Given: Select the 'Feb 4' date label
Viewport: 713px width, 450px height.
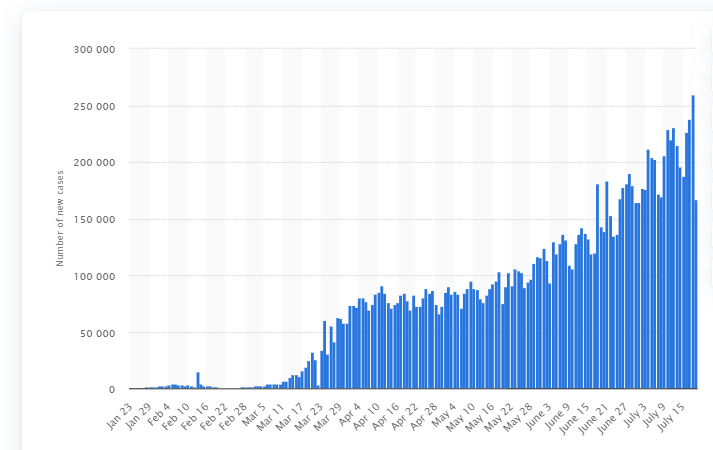Looking at the screenshot, I should tap(159, 414).
